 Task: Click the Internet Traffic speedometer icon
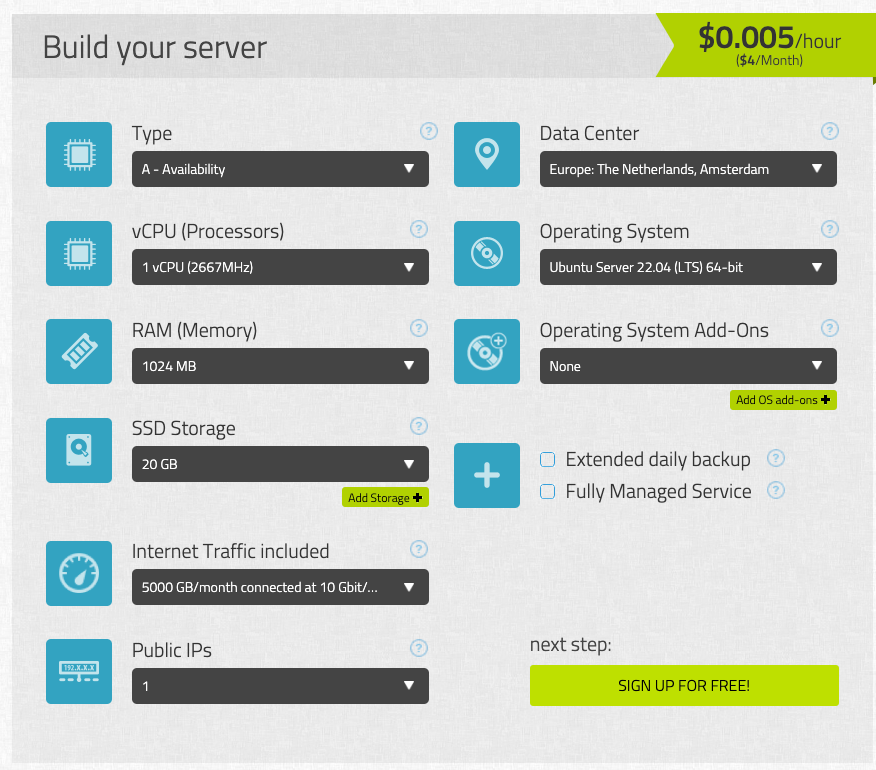pyautogui.click(x=79, y=573)
